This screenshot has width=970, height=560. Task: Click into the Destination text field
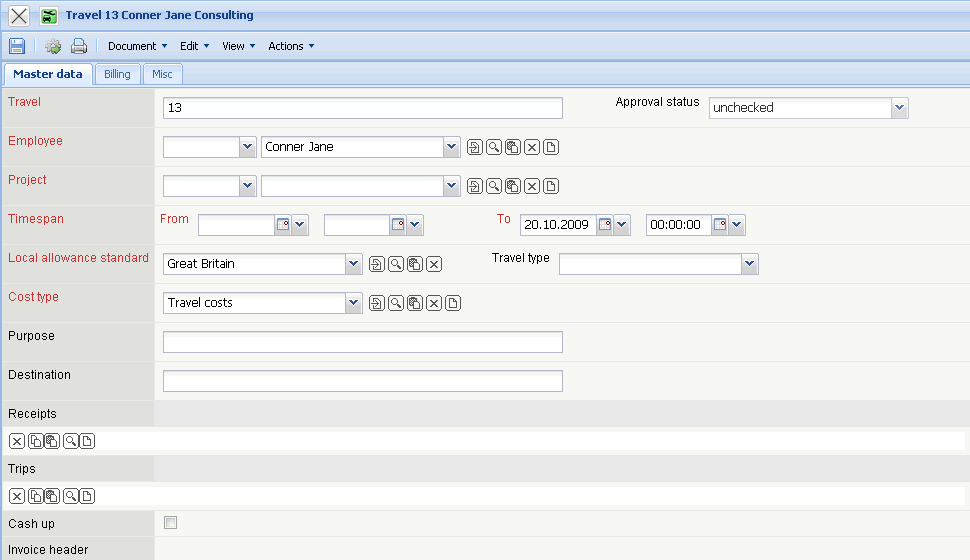(x=362, y=381)
